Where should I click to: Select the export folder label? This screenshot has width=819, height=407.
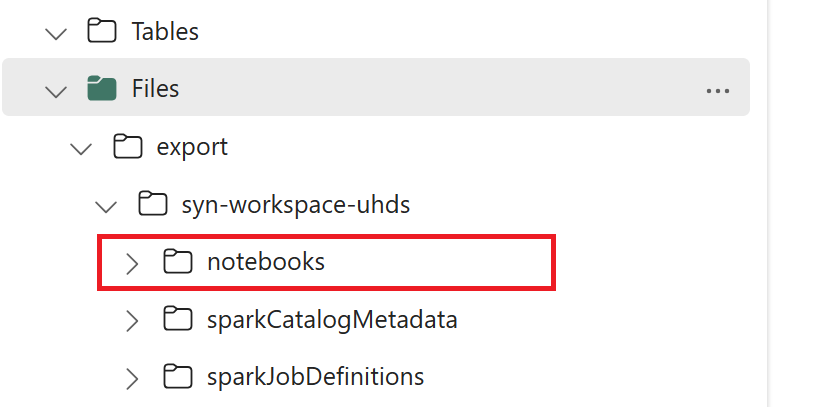[192, 147]
